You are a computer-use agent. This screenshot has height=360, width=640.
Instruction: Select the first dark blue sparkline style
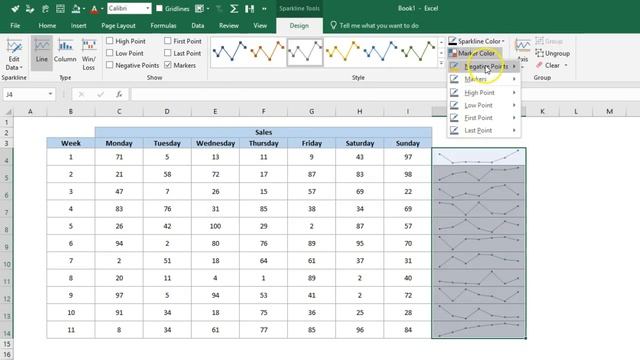(x=229, y=52)
